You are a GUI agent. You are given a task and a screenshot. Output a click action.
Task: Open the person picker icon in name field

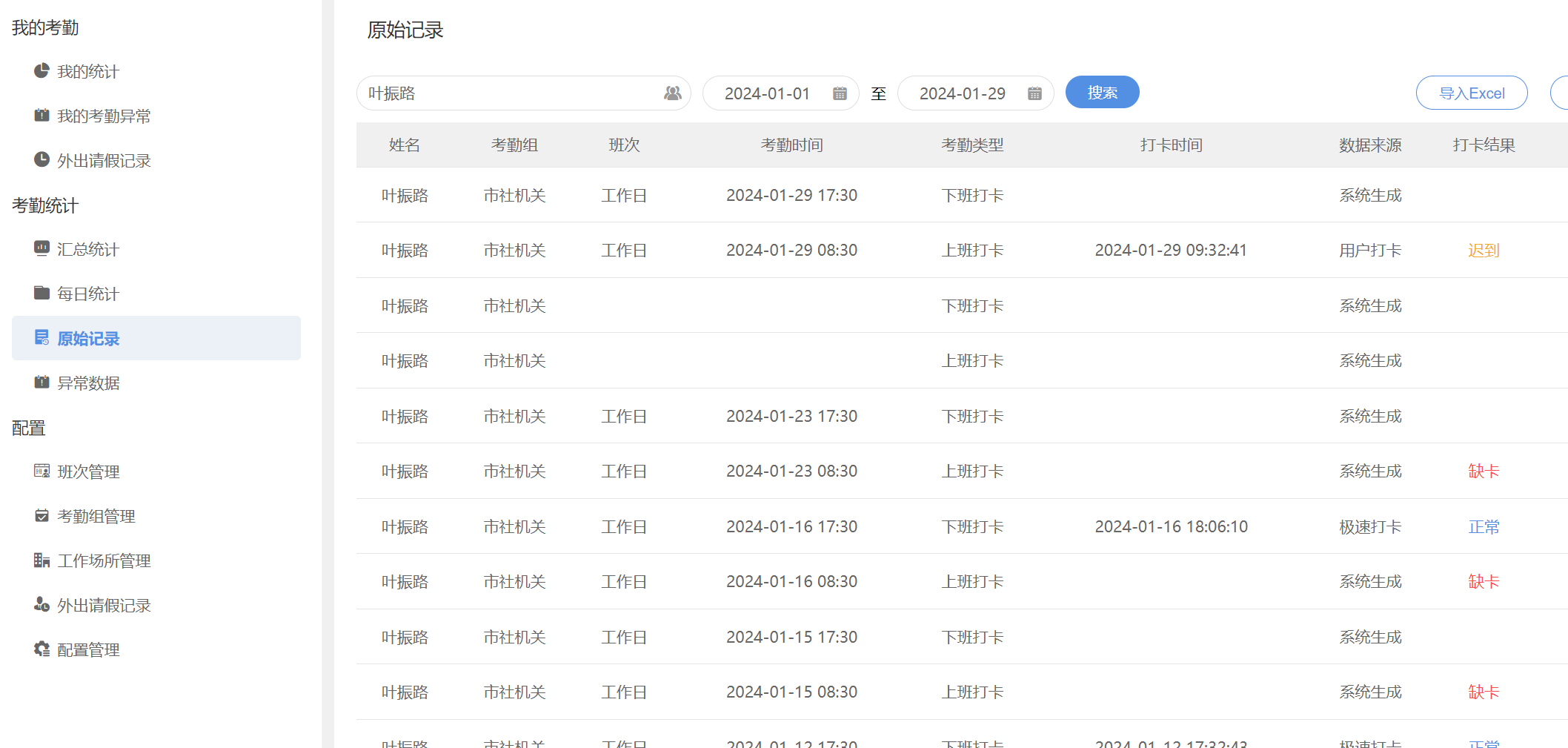tap(672, 93)
